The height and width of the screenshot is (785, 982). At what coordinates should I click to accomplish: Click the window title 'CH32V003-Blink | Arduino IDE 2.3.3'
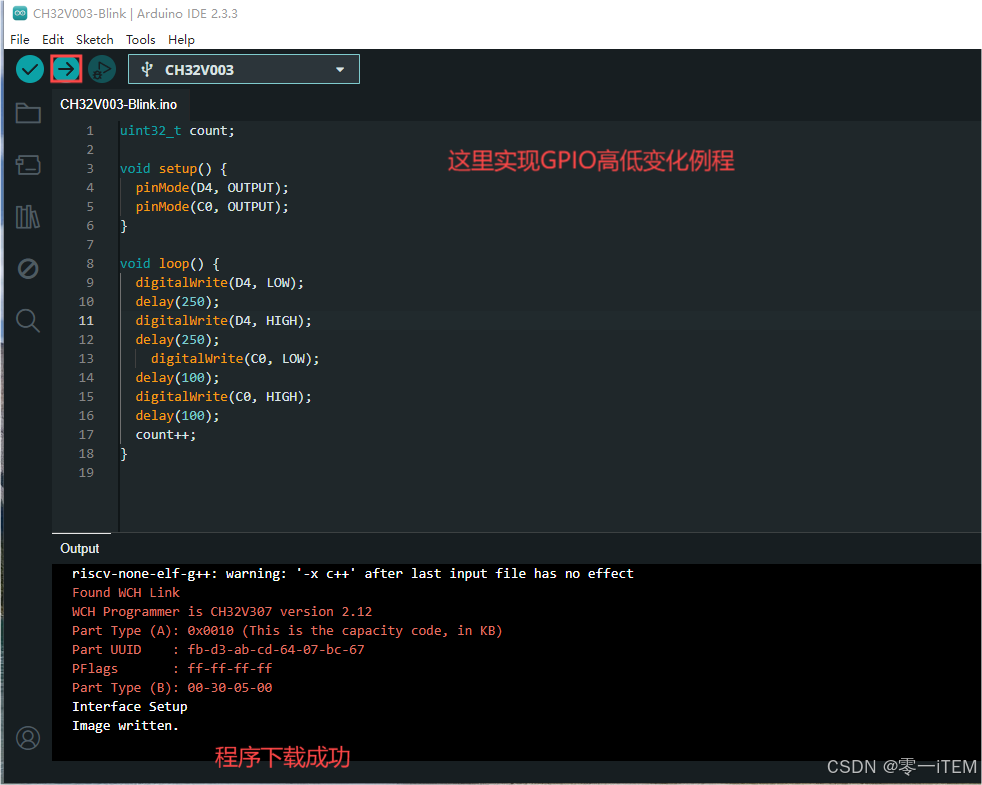[x=135, y=13]
